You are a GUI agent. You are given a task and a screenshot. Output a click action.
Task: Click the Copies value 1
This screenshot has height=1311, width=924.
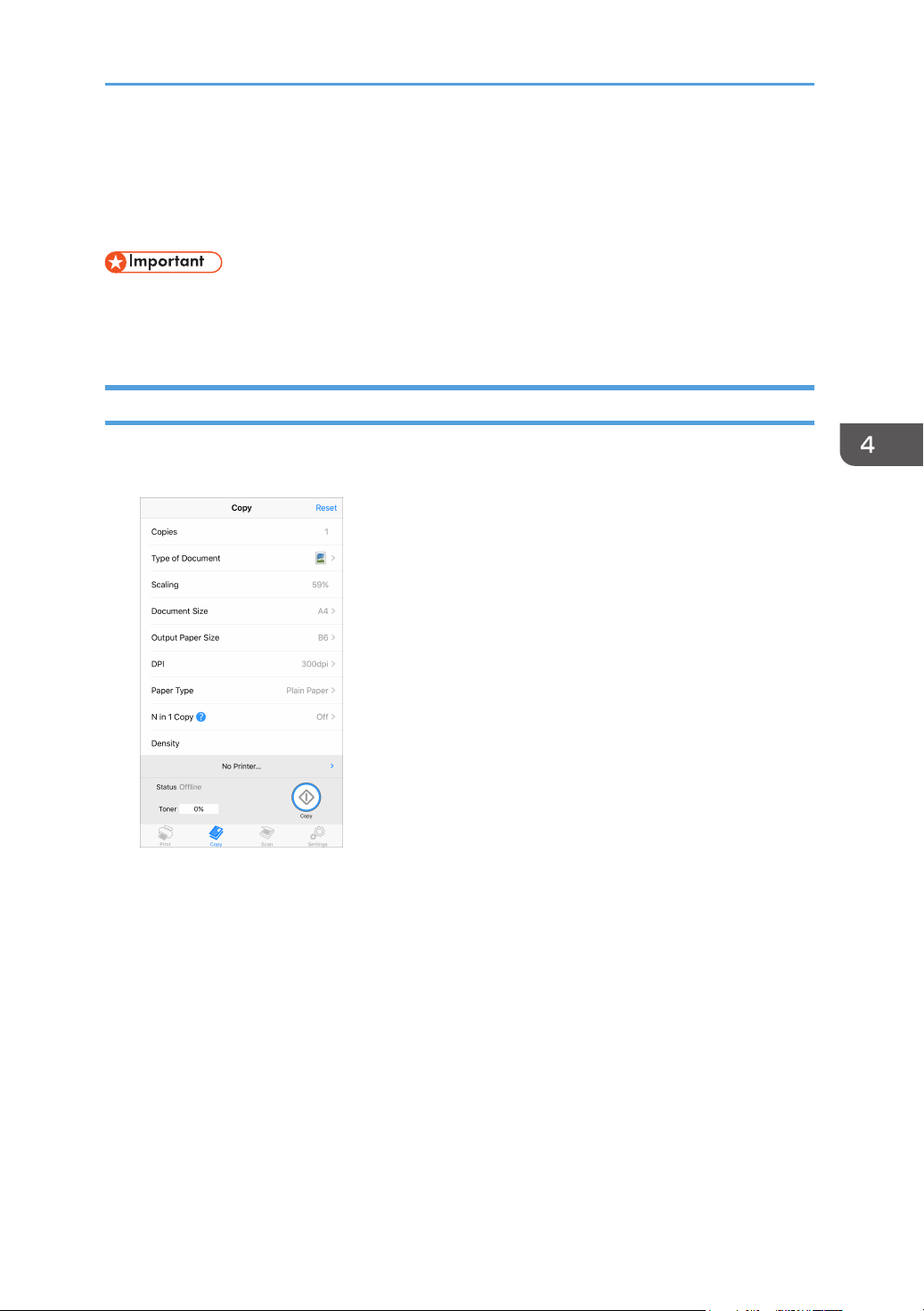[x=326, y=532]
